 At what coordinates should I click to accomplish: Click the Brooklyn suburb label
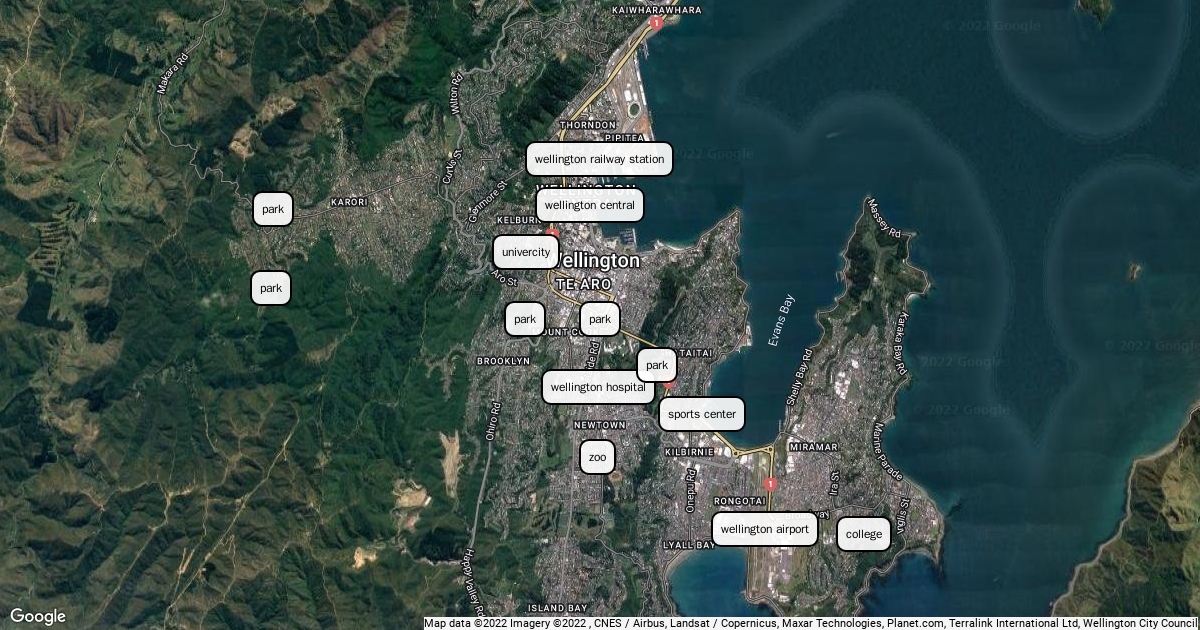coord(503,360)
